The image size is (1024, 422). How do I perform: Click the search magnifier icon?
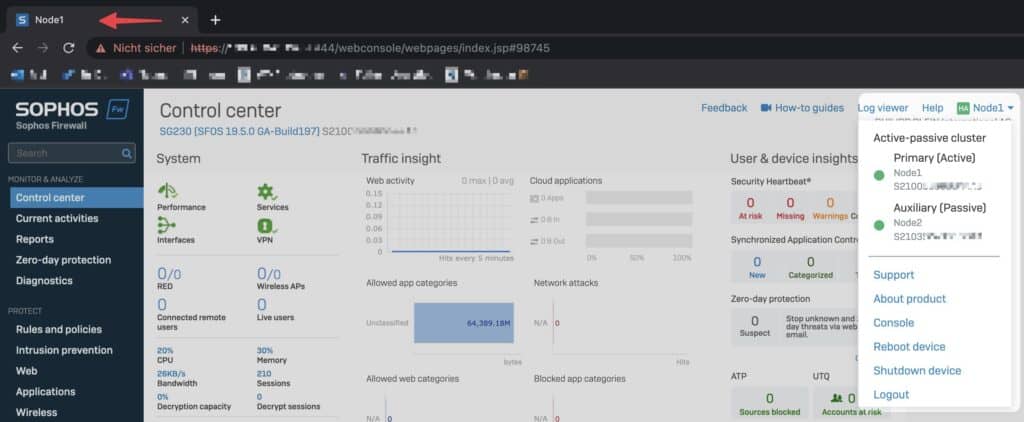pyautogui.click(x=127, y=154)
